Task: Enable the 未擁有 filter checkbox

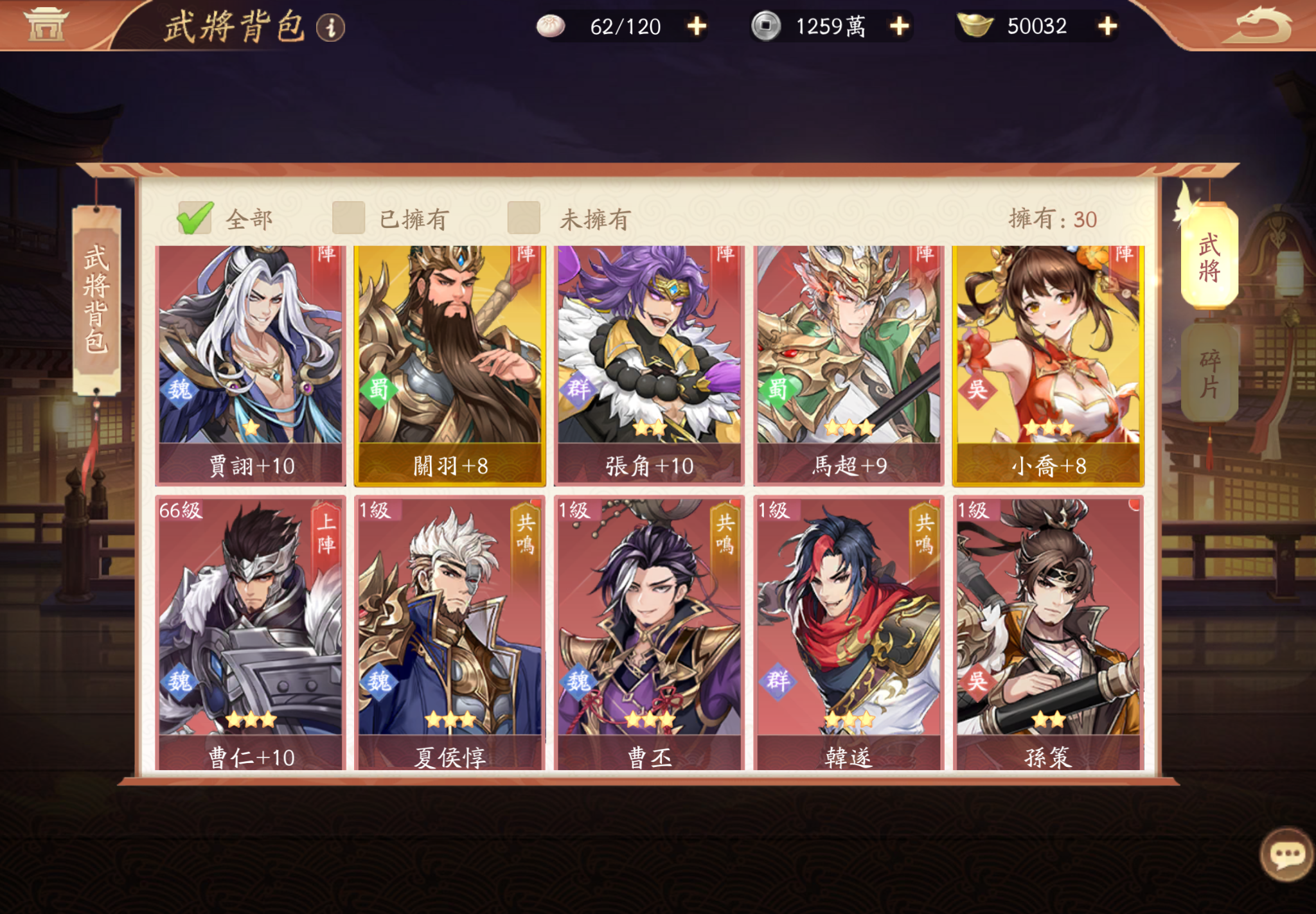Action: click(x=524, y=218)
